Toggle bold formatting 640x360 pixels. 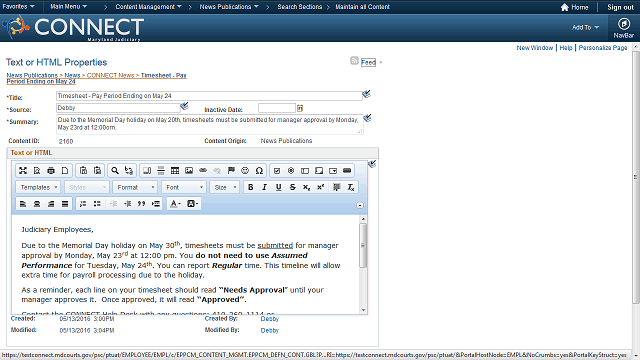coord(251,187)
